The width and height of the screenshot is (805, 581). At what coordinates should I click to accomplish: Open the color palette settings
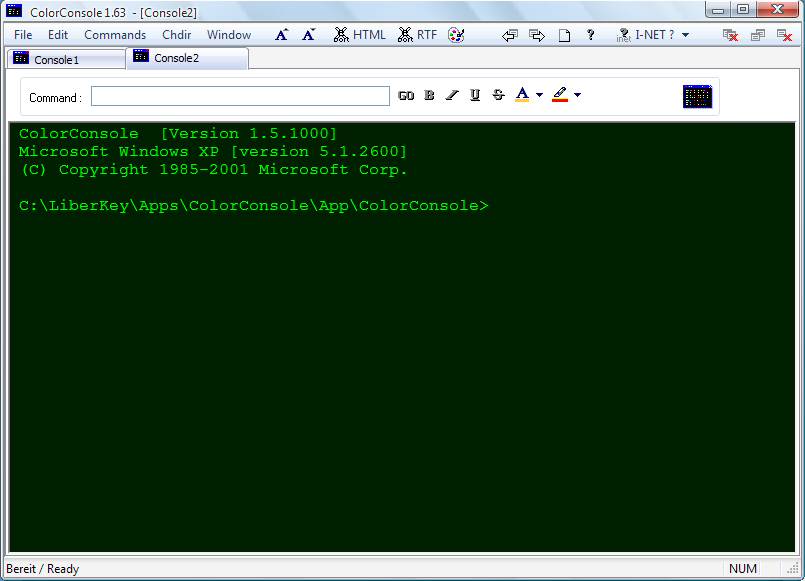[x=456, y=35]
